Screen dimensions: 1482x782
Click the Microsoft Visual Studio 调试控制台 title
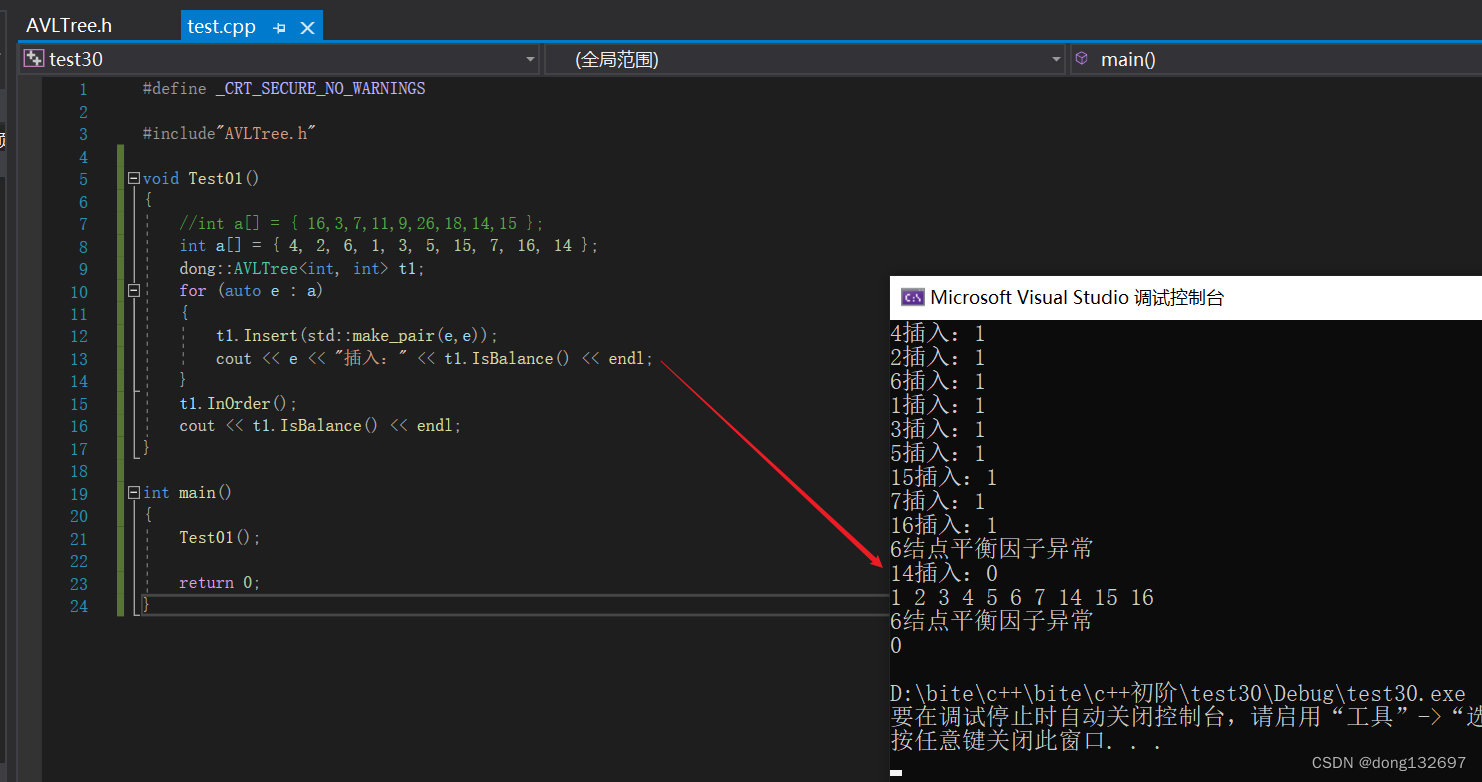1077,297
